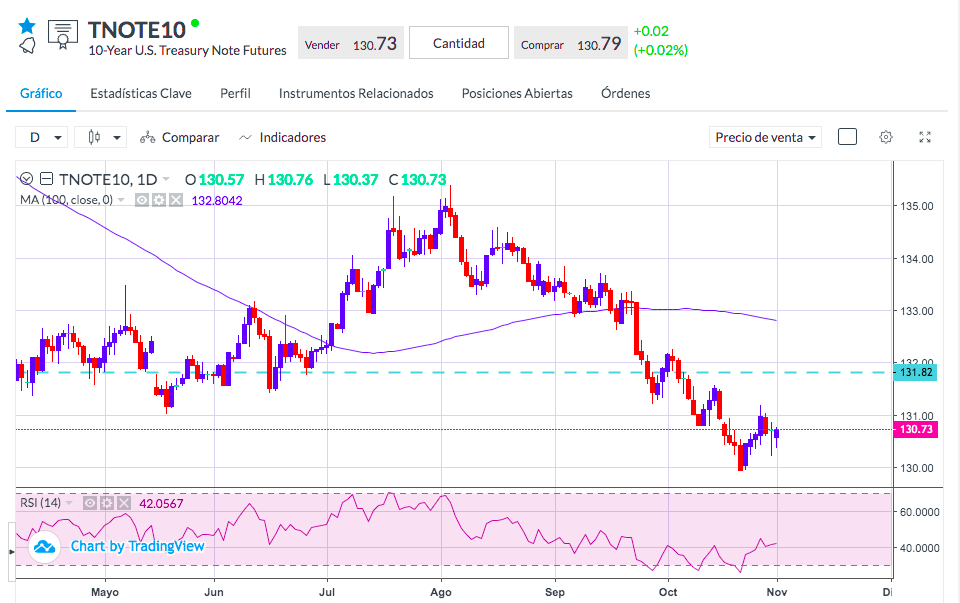Viewport: 960px width, 603px height.
Task: Open the Instrumentos Relacionados tab
Action: point(356,94)
